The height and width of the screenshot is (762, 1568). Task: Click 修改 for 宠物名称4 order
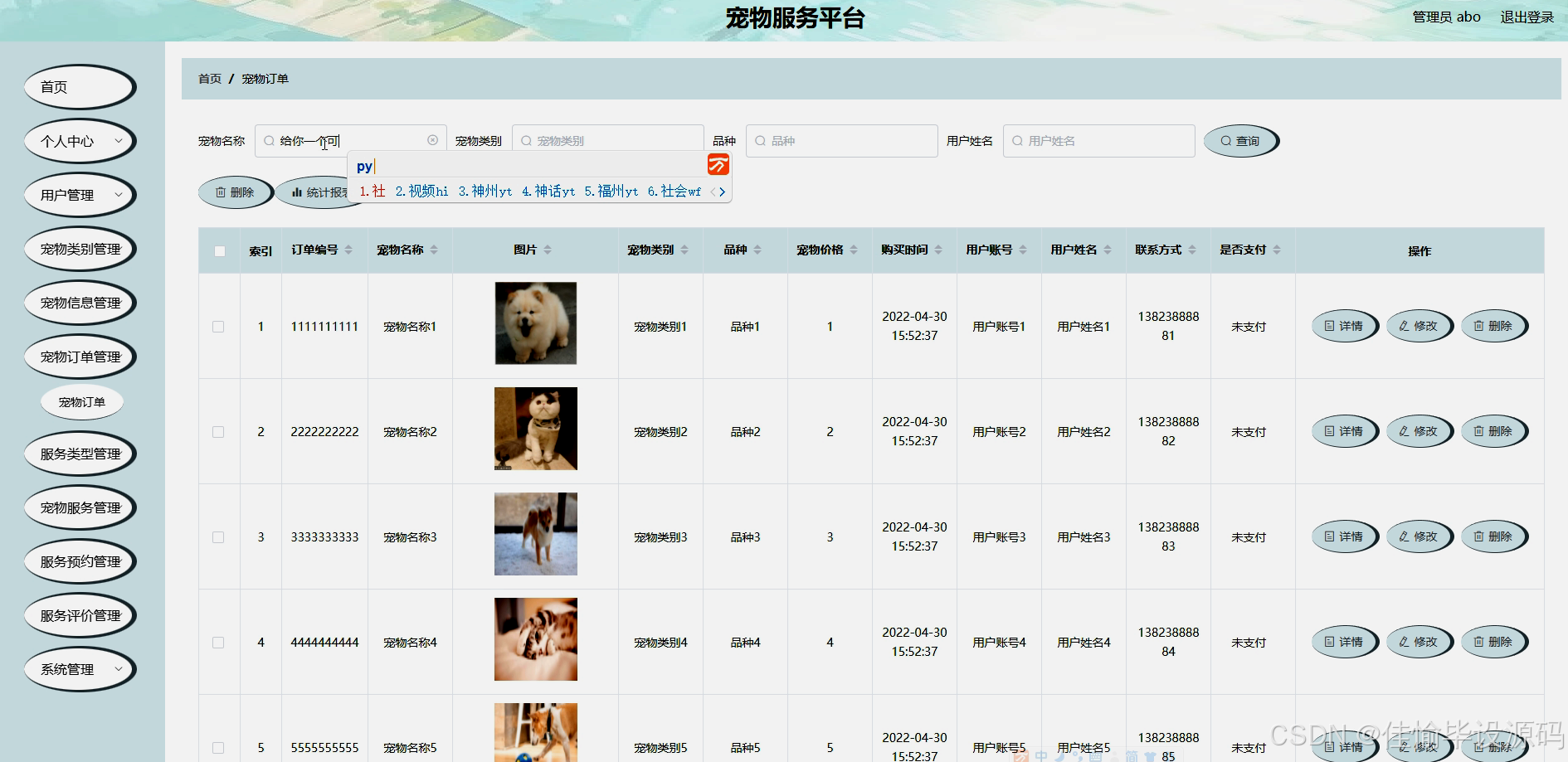[1419, 642]
